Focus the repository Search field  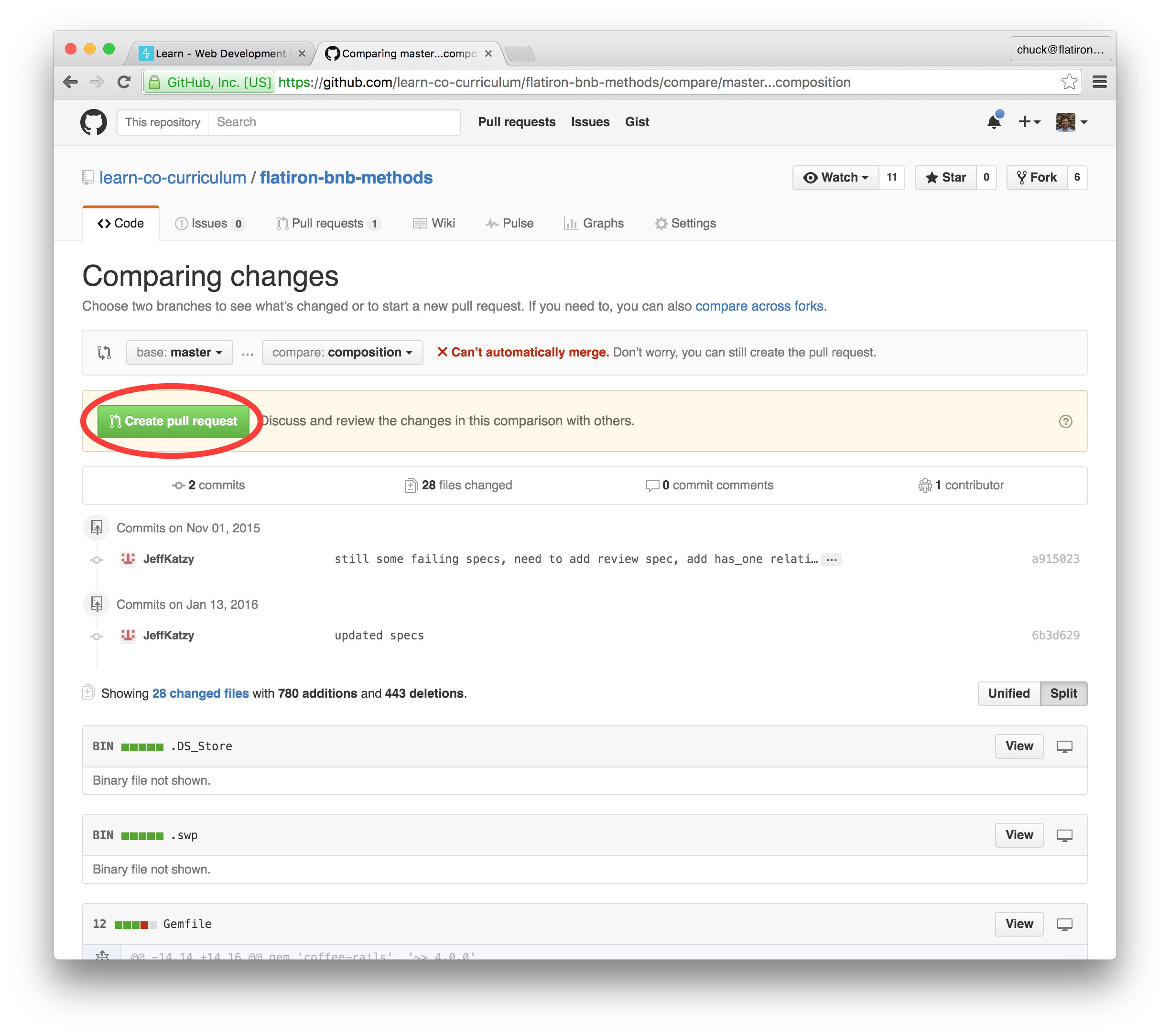(334, 122)
